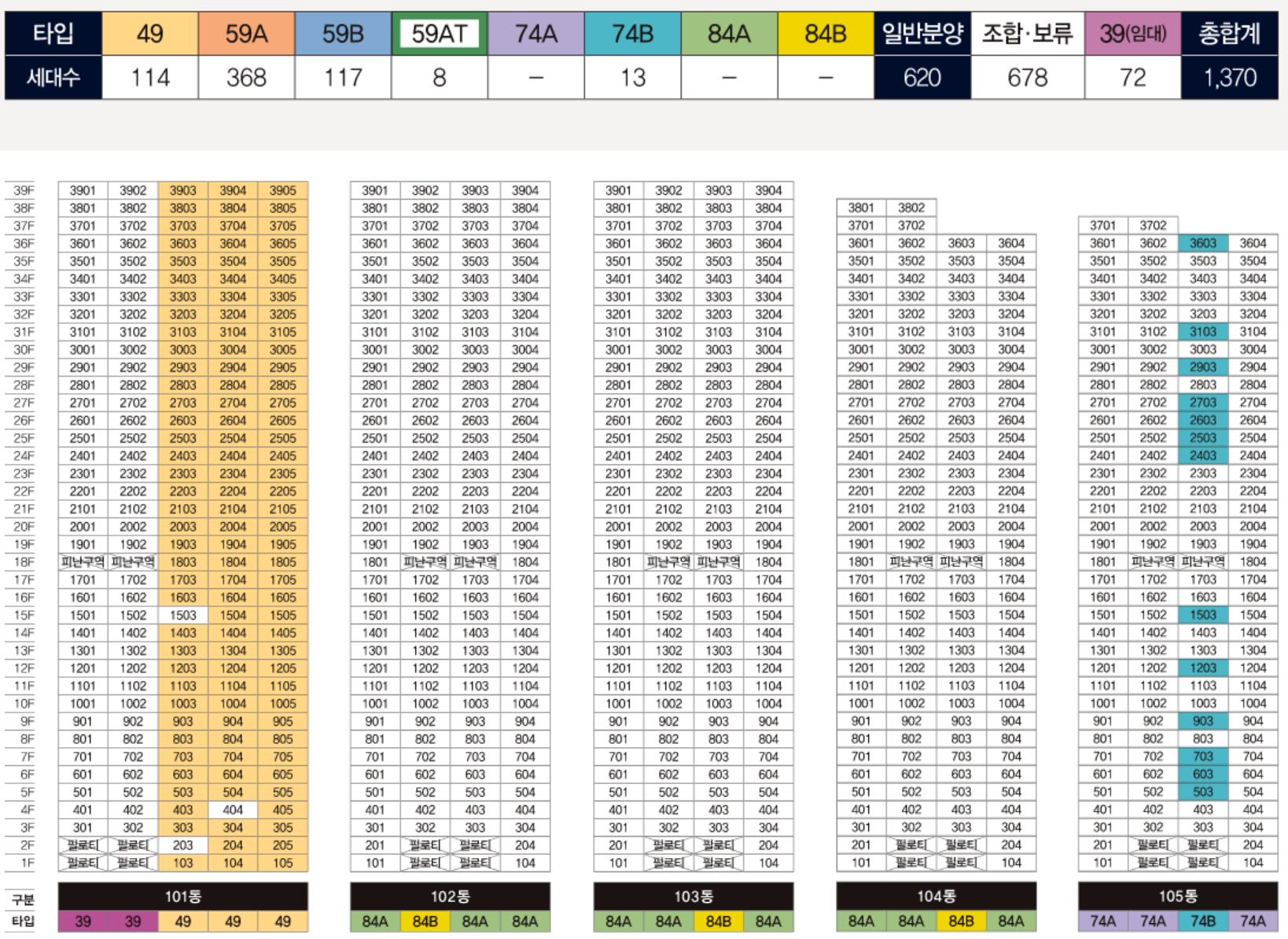The width and height of the screenshot is (1288, 939).
Task: Click the 101동 building label
Action: click(x=183, y=897)
